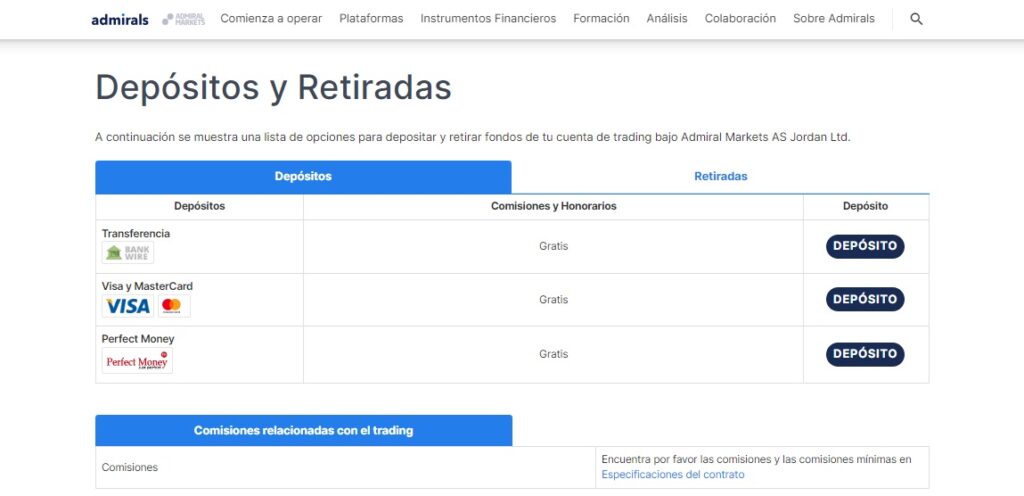This screenshot has height=496, width=1024.
Task: Open the Comienza a operar menu
Action: pyautogui.click(x=271, y=19)
